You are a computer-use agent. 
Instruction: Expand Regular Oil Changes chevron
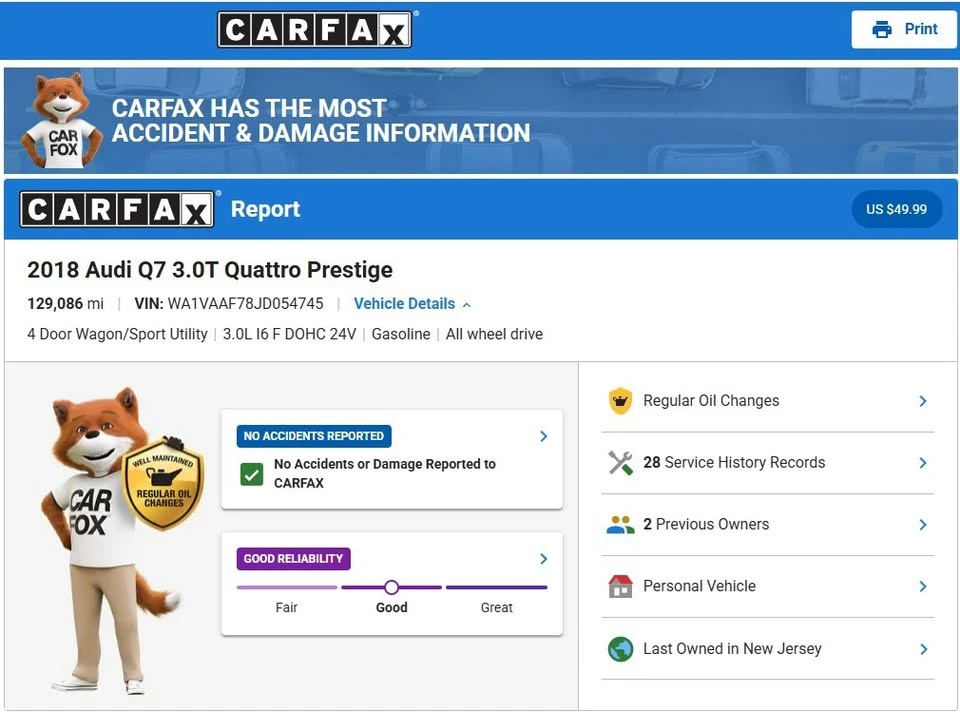point(923,401)
